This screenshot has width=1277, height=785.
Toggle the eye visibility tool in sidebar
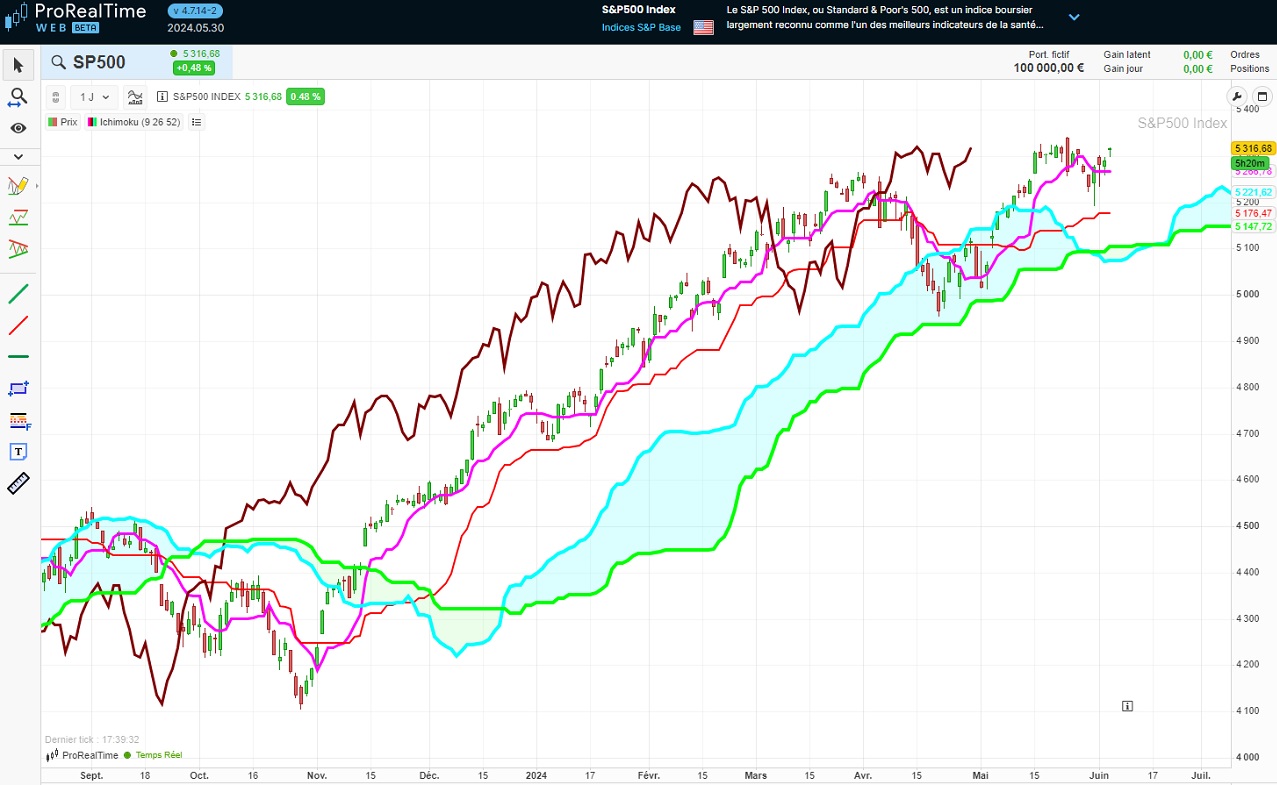(18, 128)
